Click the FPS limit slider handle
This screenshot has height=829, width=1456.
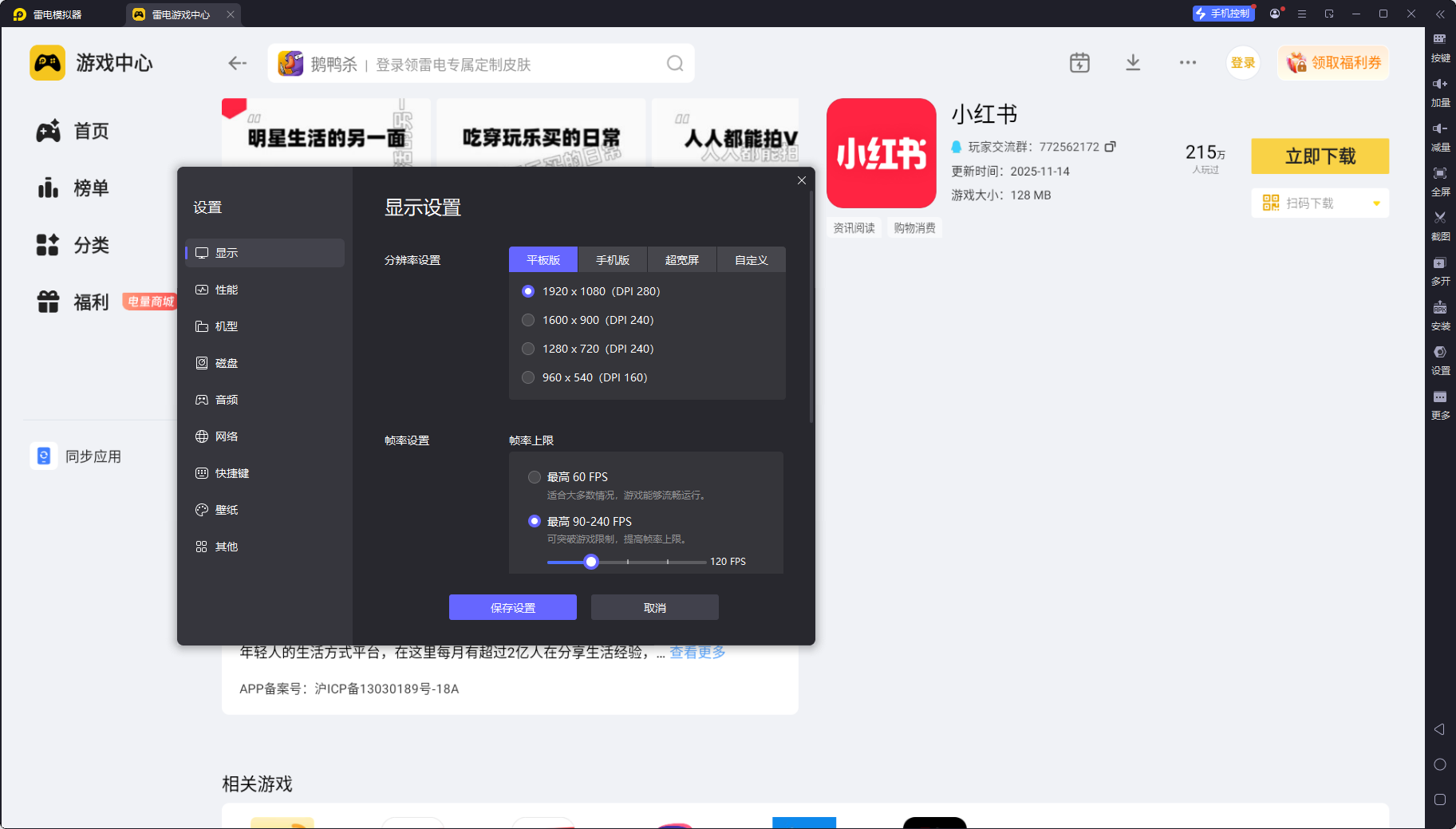[x=591, y=562]
